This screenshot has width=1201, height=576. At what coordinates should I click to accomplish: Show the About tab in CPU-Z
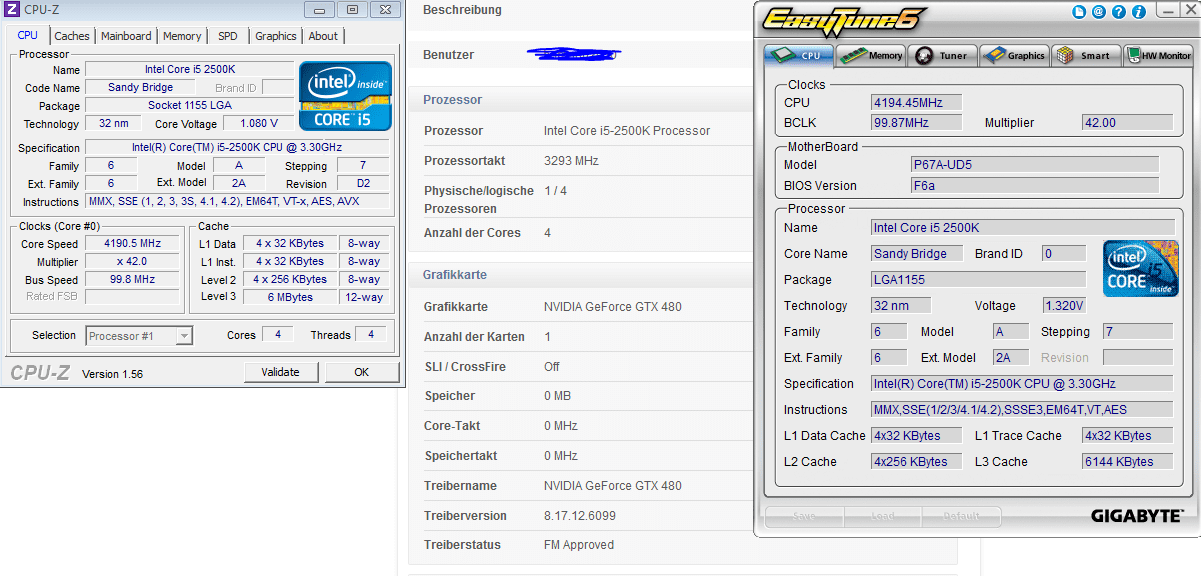click(x=323, y=36)
